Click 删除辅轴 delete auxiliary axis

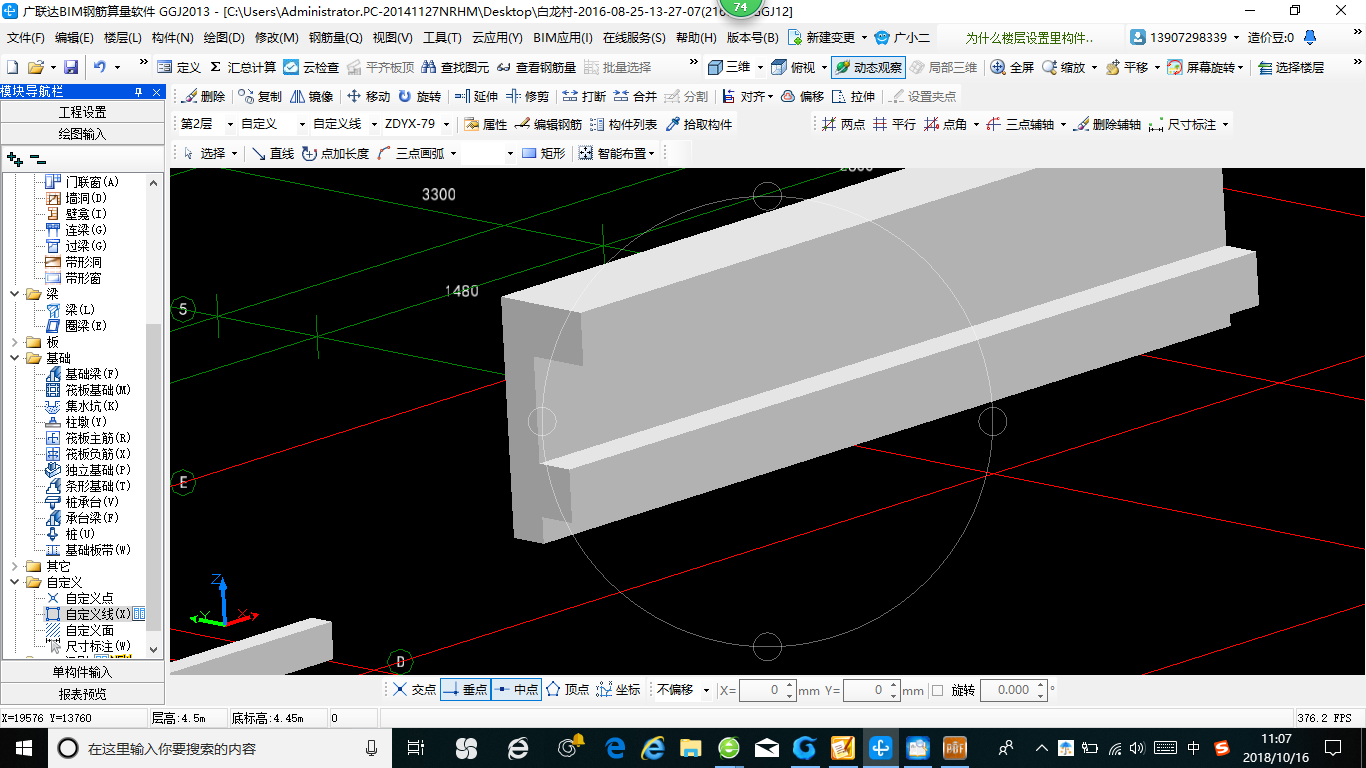click(1107, 124)
